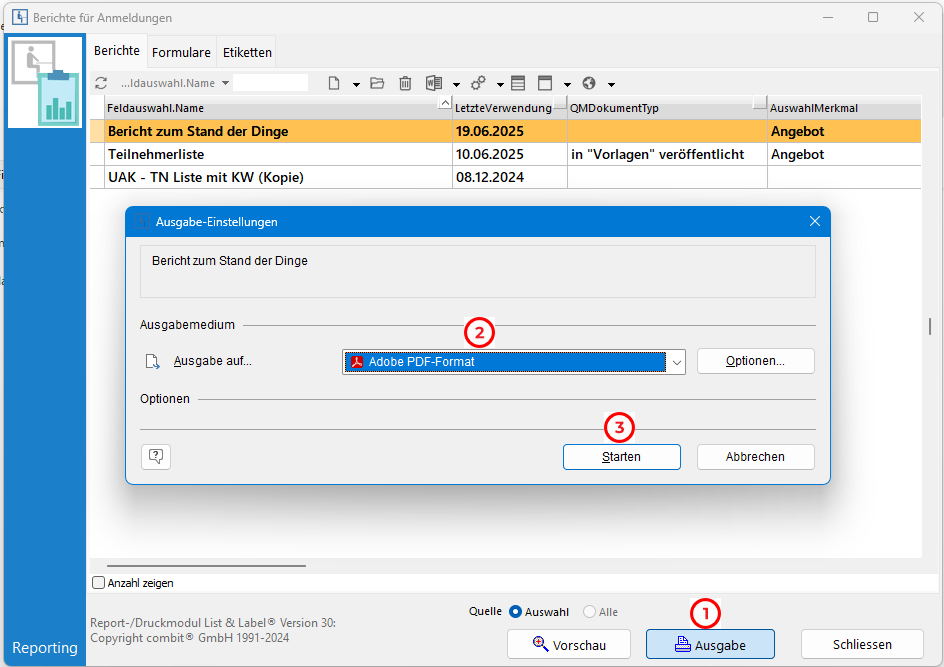Click the open folder icon
Viewport: 944px width, 667px height.
pyautogui.click(x=377, y=84)
